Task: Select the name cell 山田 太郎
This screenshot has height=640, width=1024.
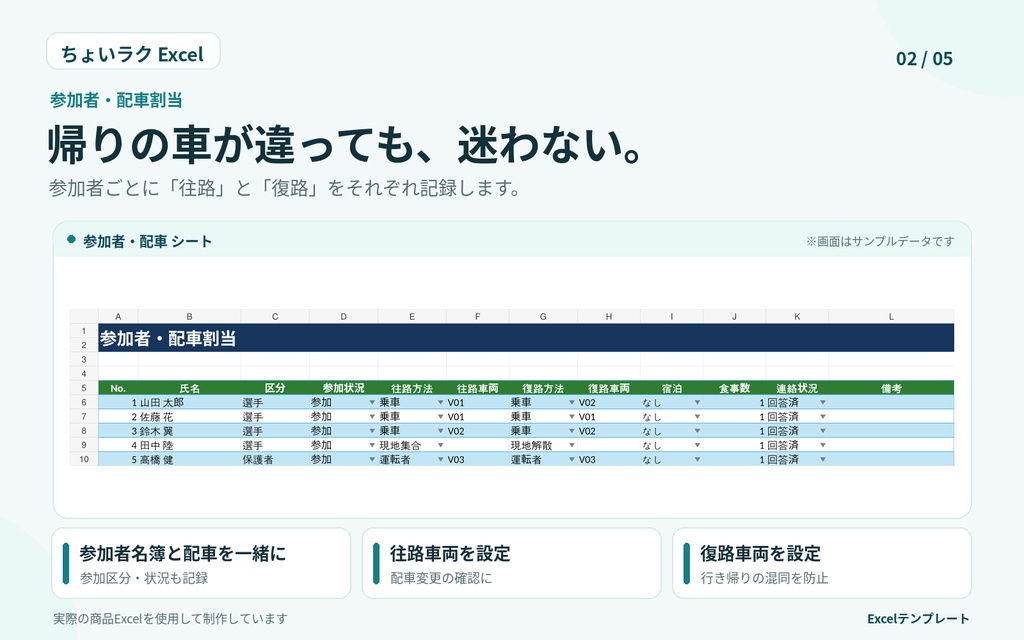Action: [x=189, y=403]
